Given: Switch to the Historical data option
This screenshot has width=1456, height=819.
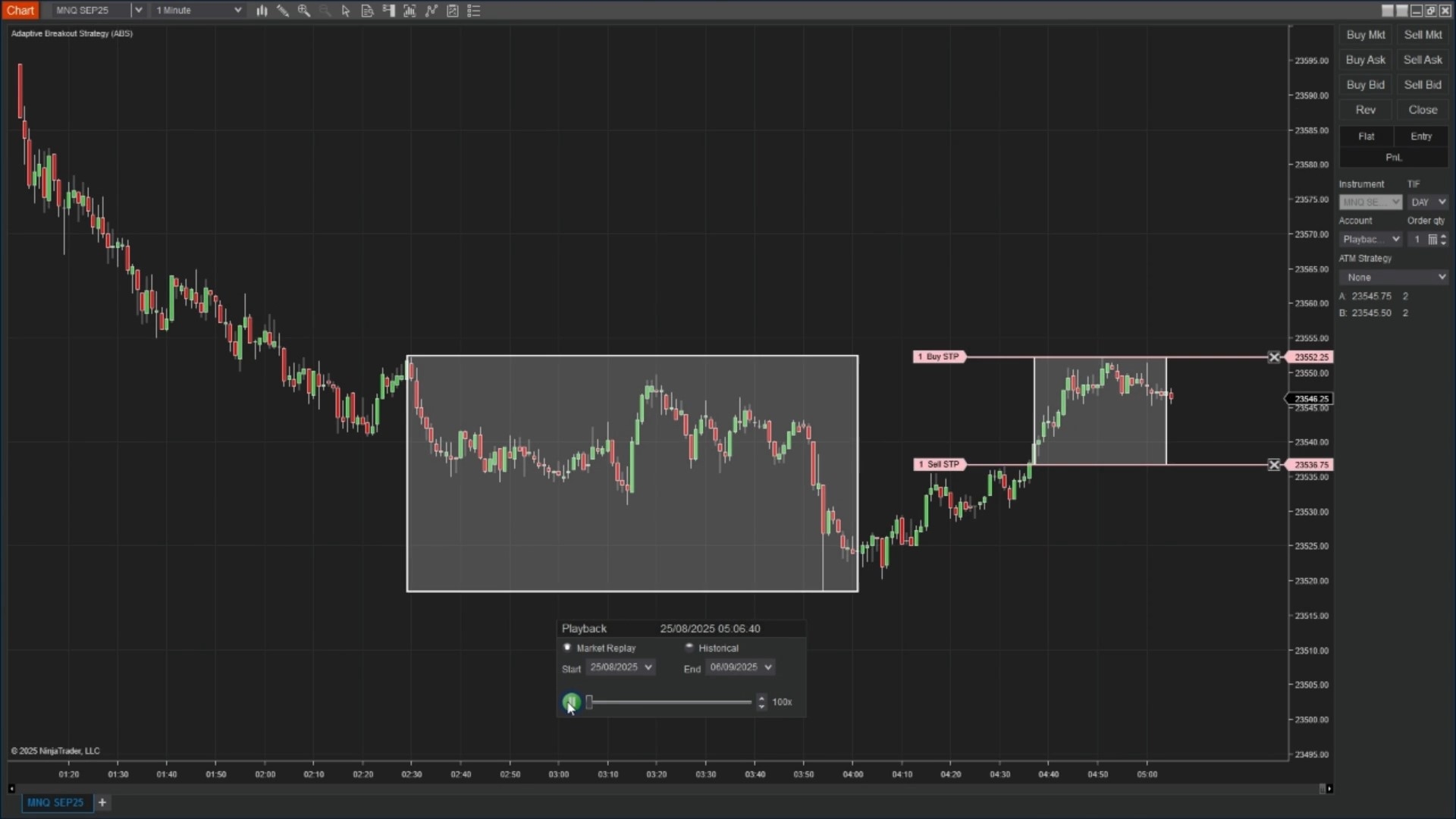Looking at the screenshot, I should (x=689, y=648).
